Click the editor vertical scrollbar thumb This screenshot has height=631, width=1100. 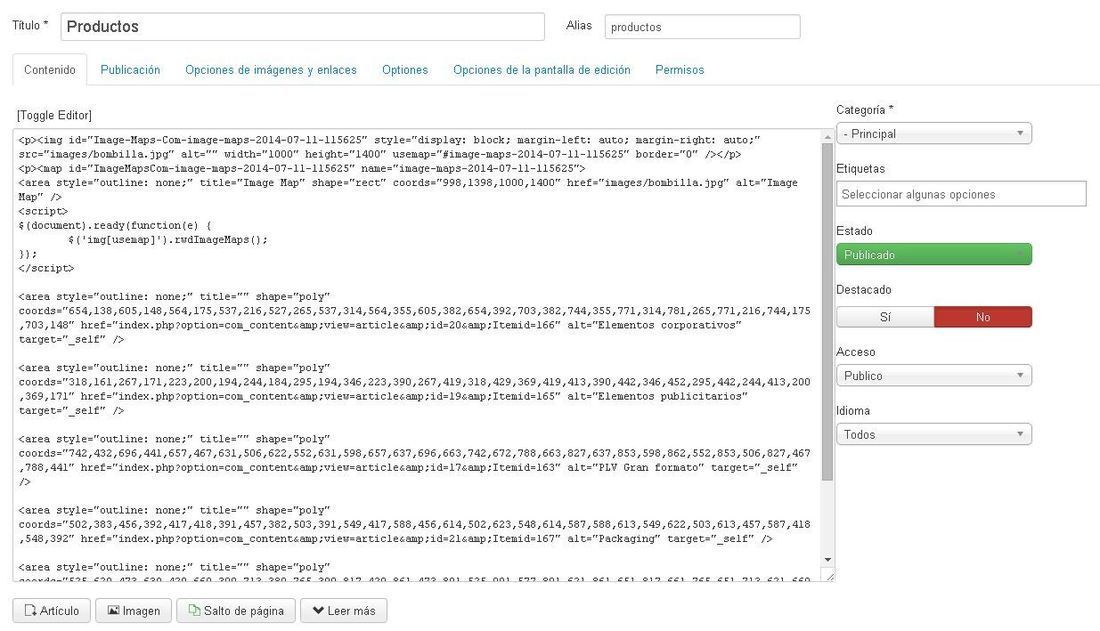[x=828, y=312]
